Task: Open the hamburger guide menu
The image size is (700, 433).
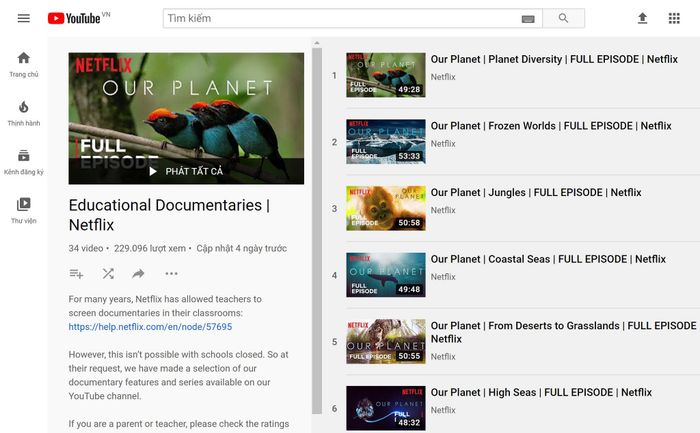Action: point(24,19)
